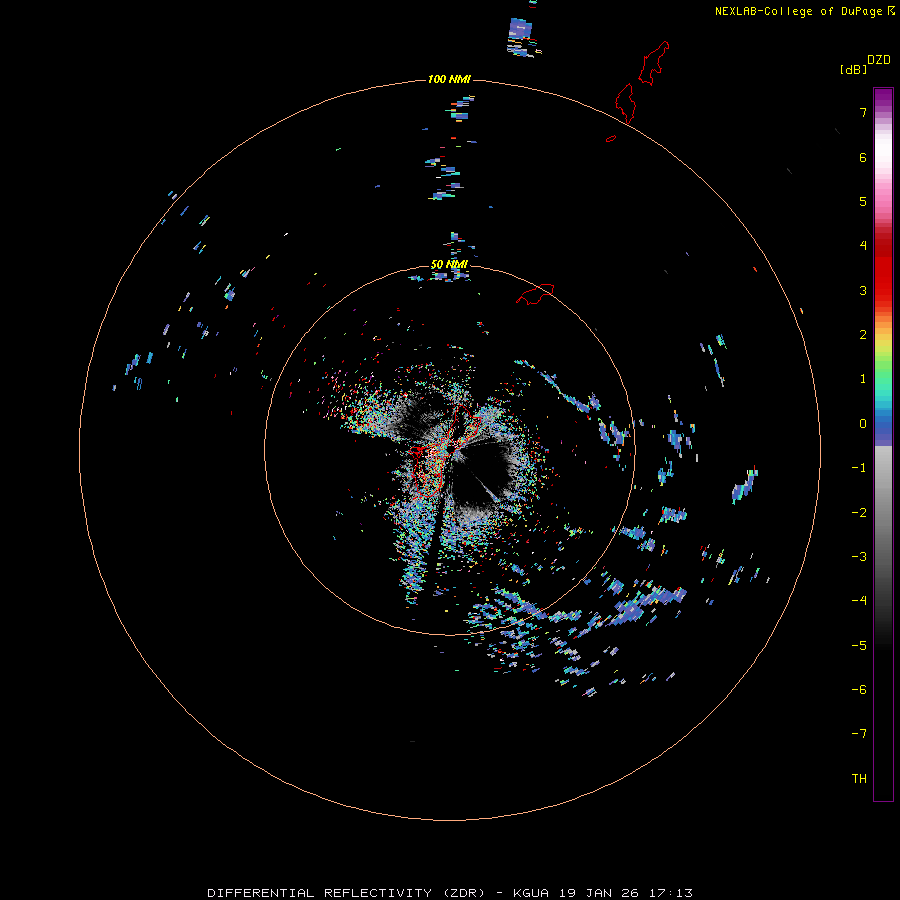Click the Differential Reflectivity (ZDR) title text

click(346, 893)
